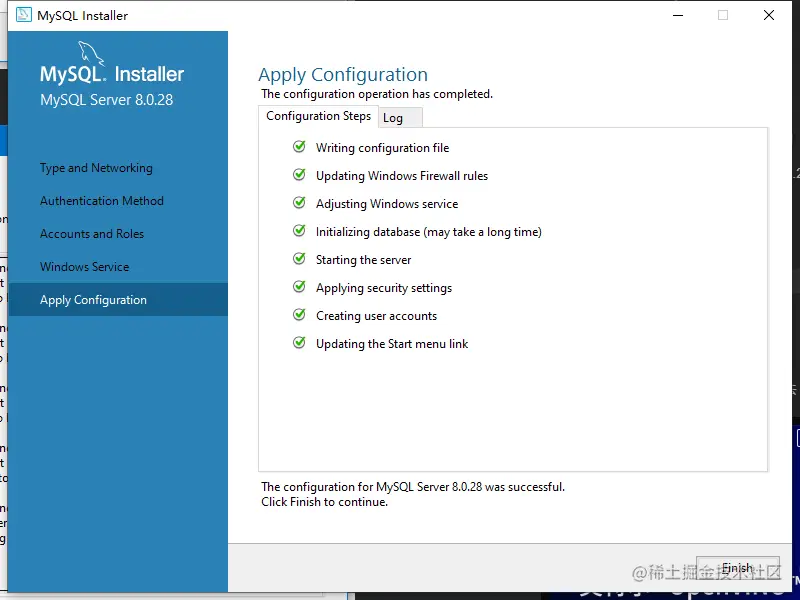Click check icon beside Applying security settings

(299, 287)
